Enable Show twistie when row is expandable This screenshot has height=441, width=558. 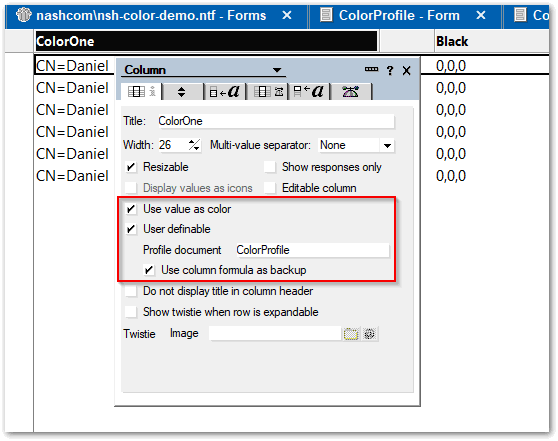click(131, 312)
